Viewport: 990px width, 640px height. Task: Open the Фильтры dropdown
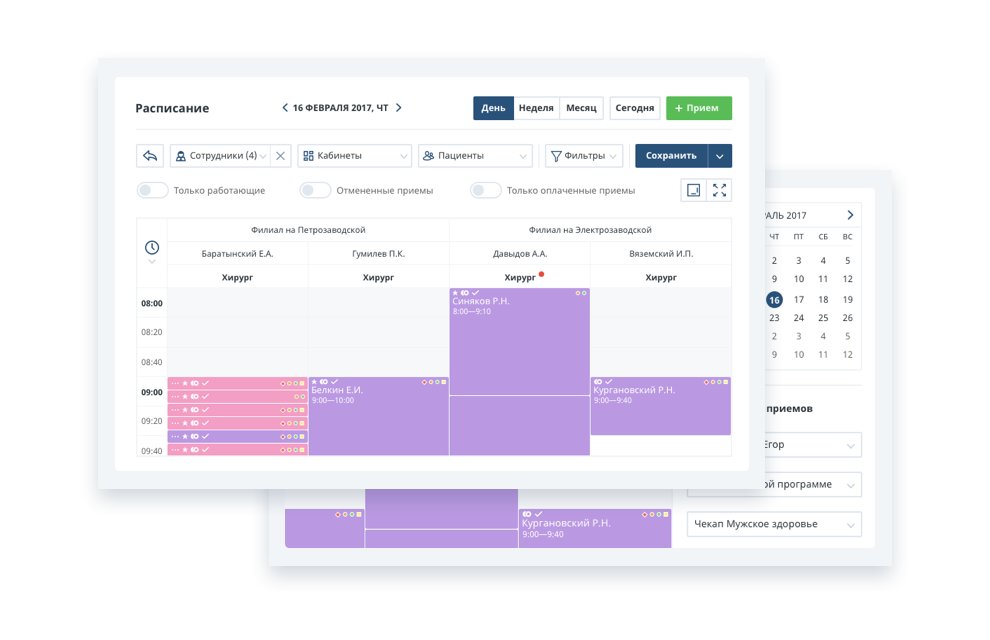(584, 156)
